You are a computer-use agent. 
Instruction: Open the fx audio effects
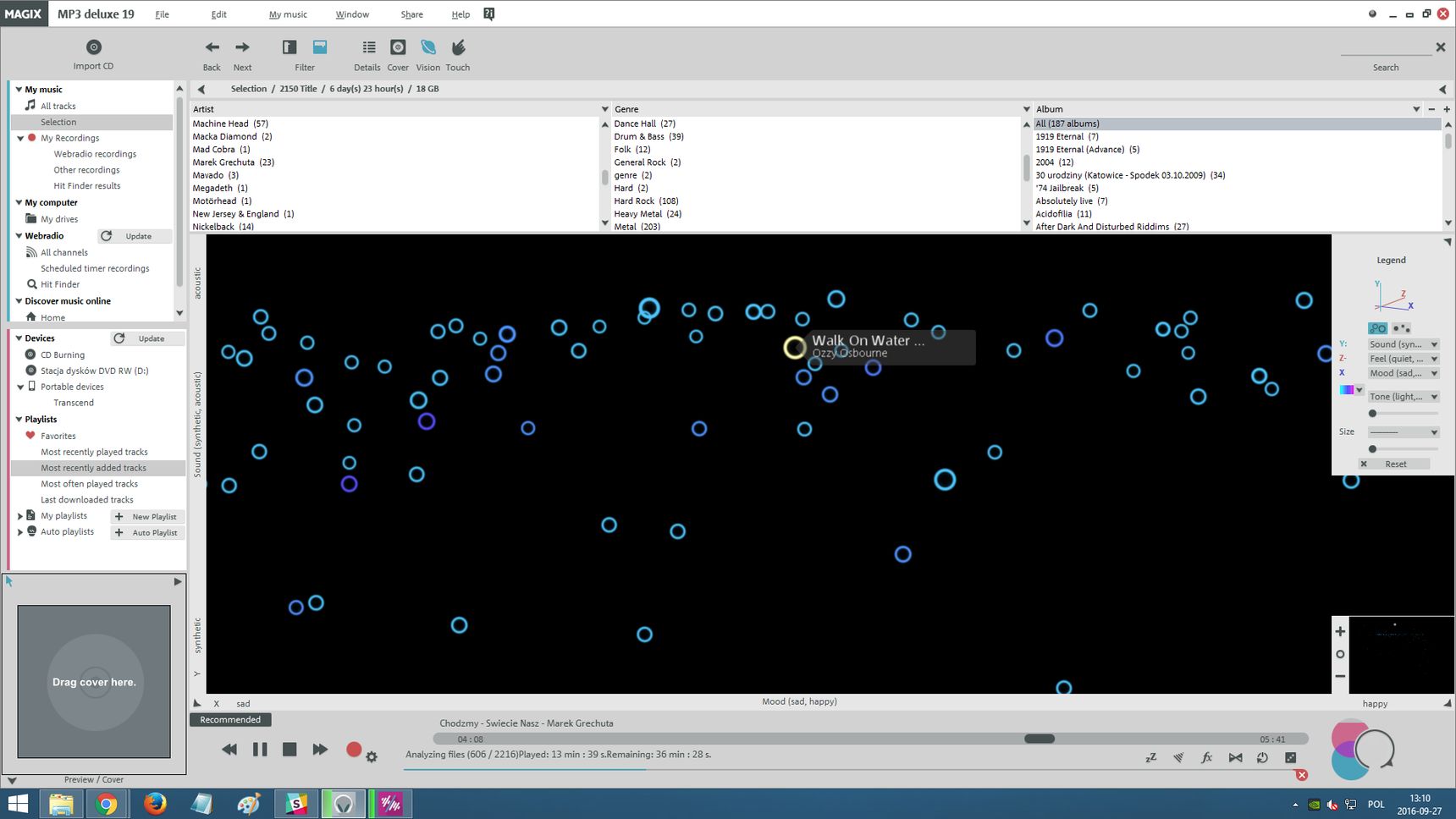pos(1206,758)
